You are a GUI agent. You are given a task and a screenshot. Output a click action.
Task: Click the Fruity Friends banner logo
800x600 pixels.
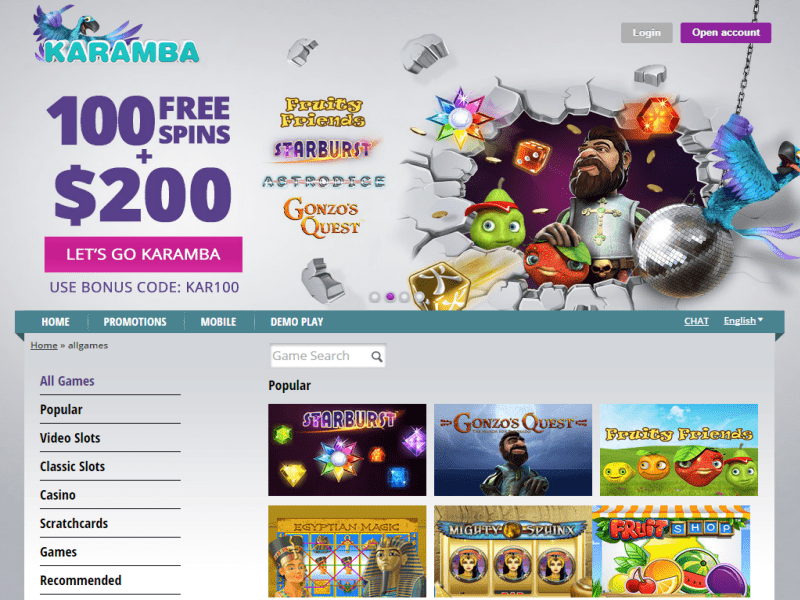pyautogui.click(x=322, y=112)
